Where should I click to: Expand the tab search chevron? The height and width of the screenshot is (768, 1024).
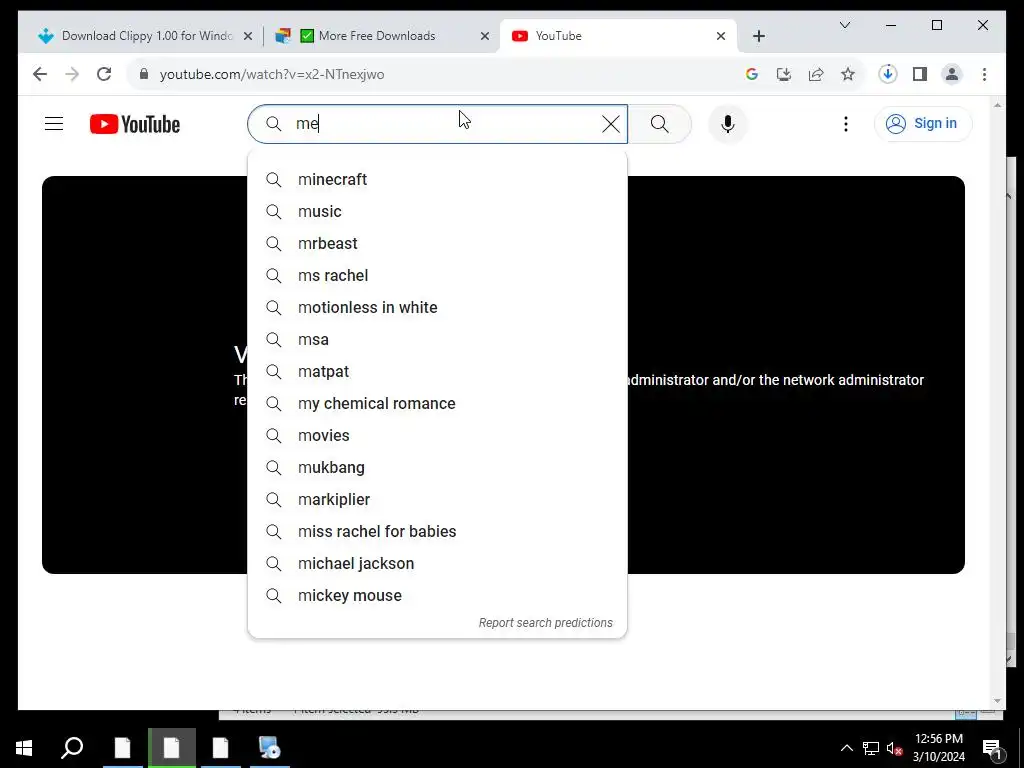coord(845,25)
